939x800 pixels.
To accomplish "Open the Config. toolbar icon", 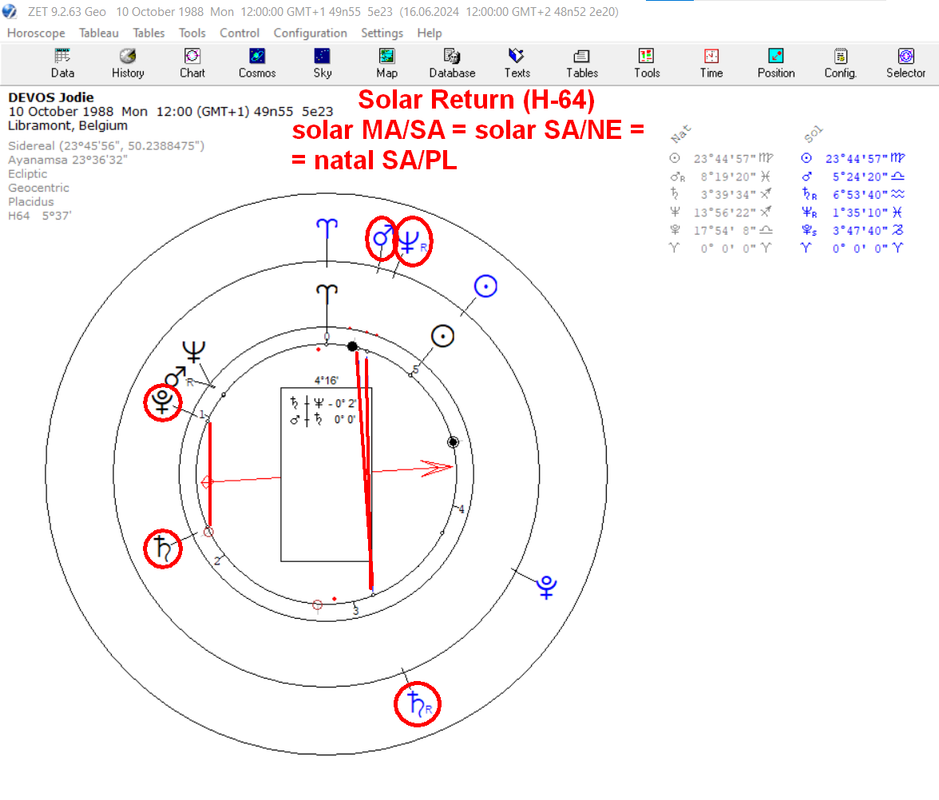I will [x=841, y=63].
